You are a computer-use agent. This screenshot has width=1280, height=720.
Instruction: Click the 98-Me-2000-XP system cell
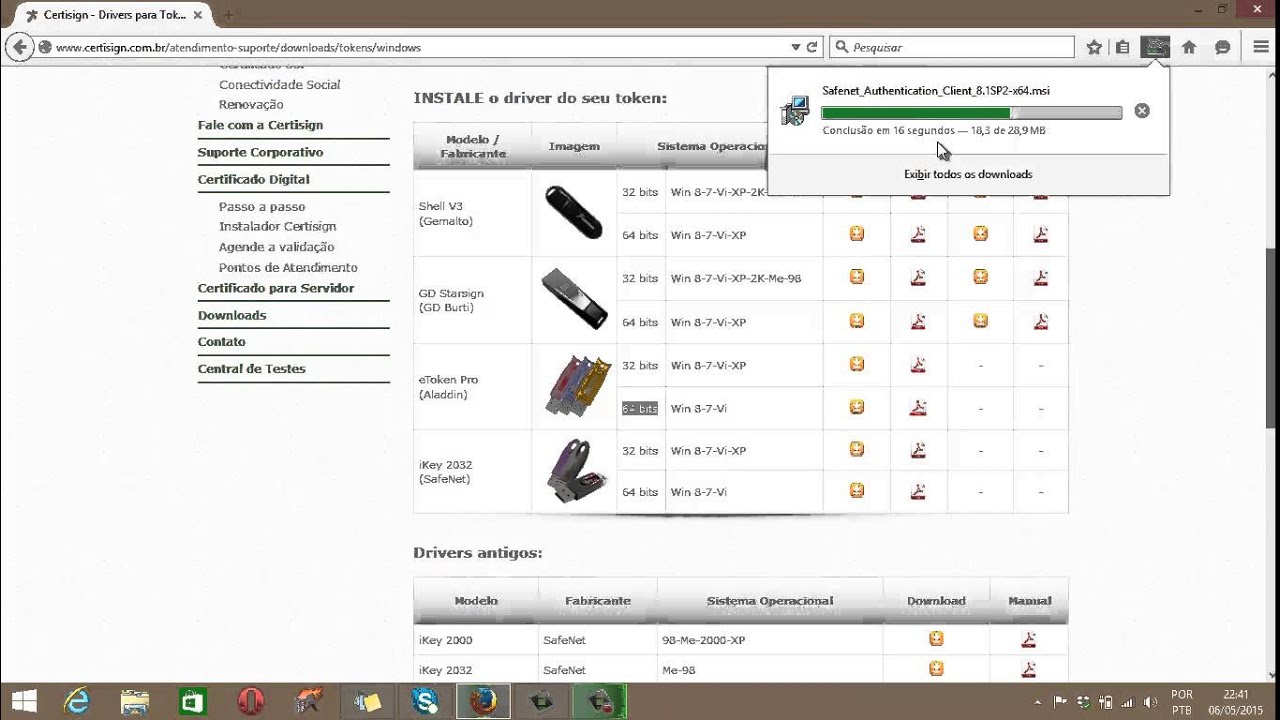point(706,640)
